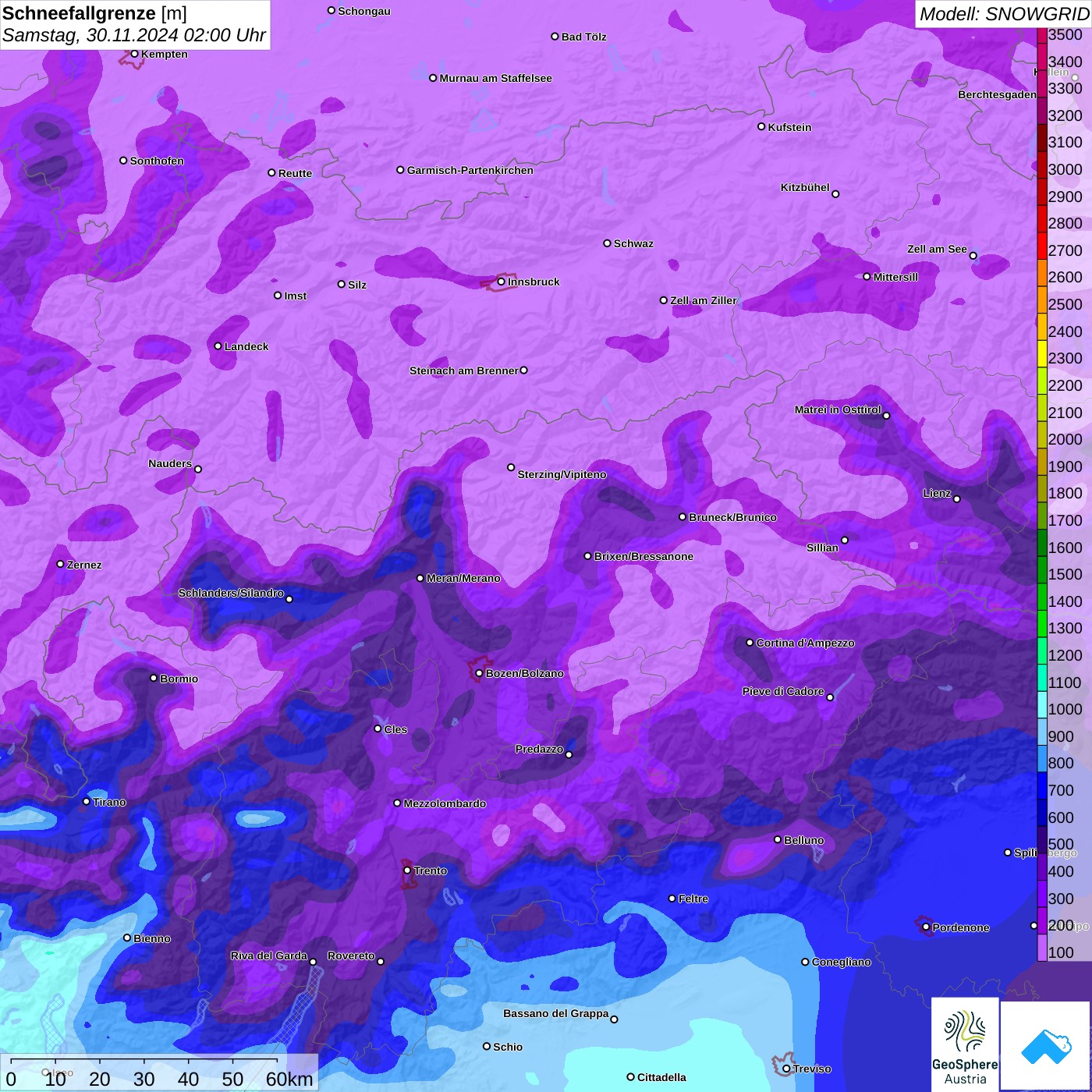The width and height of the screenshot is (1092, 1092).
Task: Click the Kempten city marker
Action: 134,54
